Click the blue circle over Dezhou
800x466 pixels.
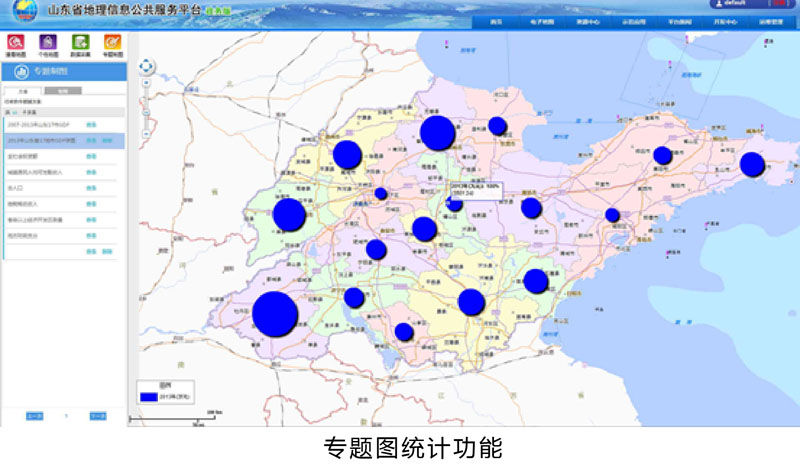coord(347,154)
